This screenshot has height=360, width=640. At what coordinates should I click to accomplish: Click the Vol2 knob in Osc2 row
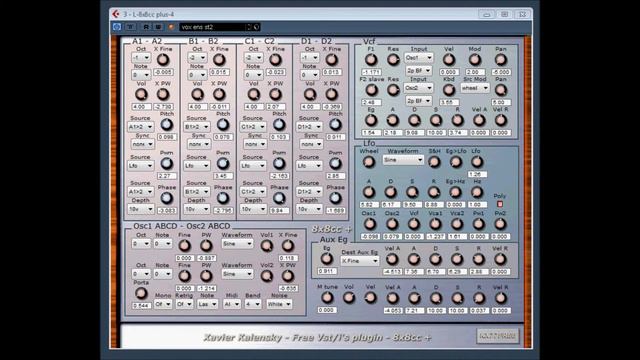[267, 276]
